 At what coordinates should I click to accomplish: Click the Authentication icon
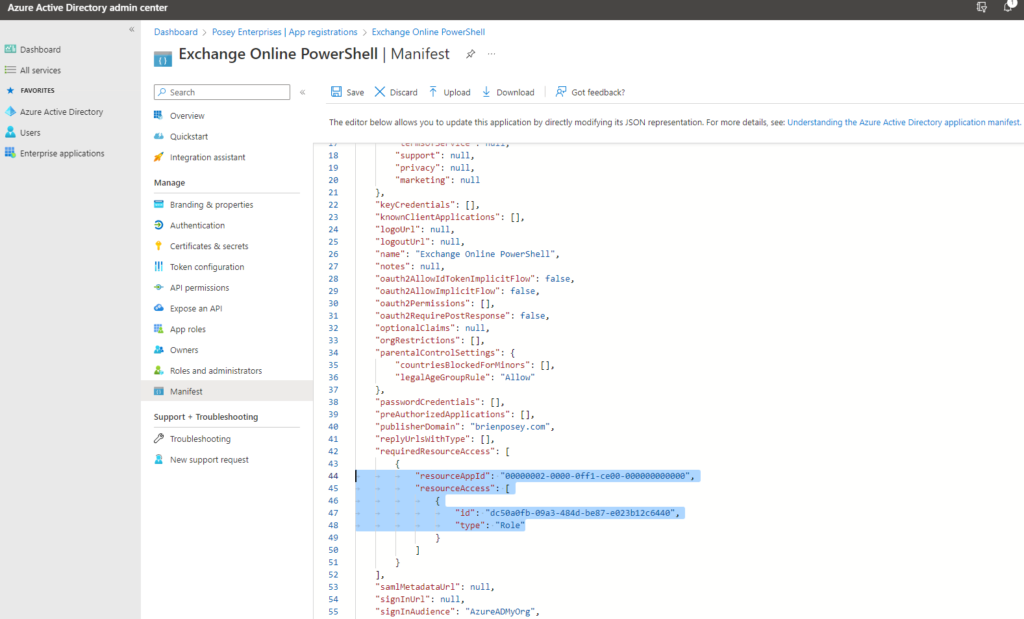[x=158, y=225]
